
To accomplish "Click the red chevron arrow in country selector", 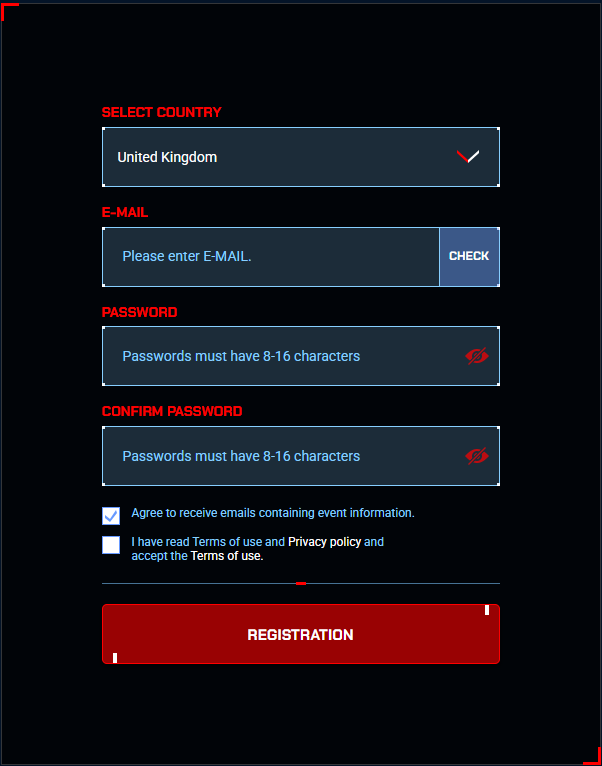I will coord(468,157).
